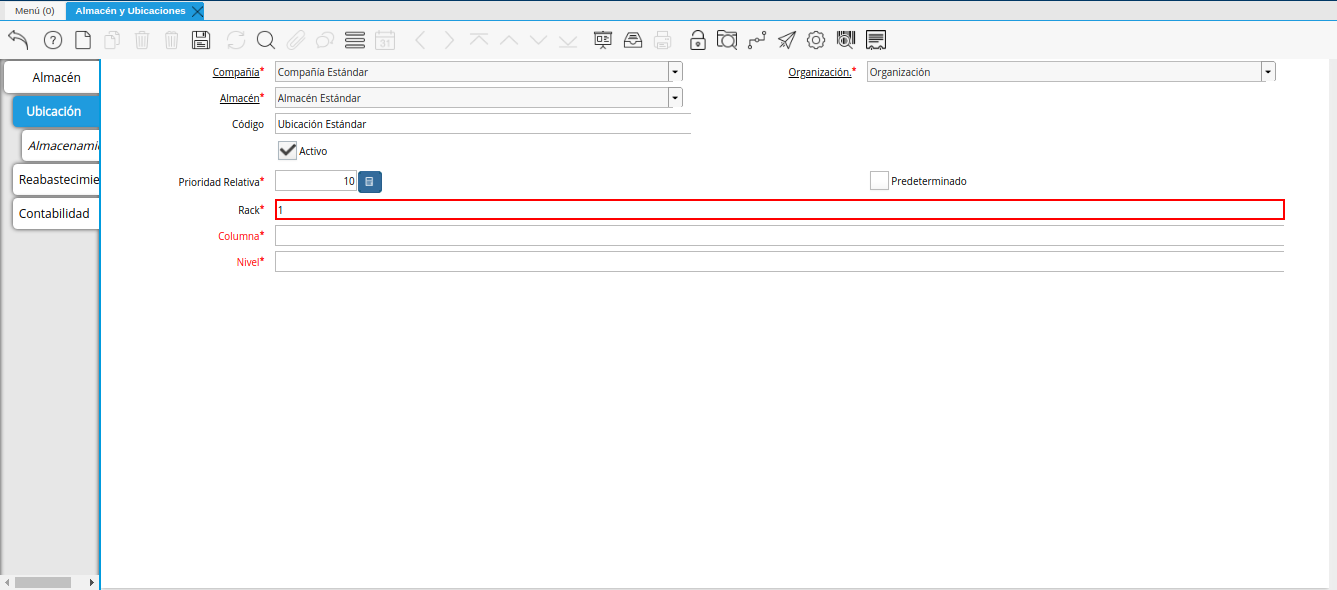Switch to the Menú (0) tab
Image resolution: width=1337 pixels, height=590 pixels.
(x=34, y=10)
